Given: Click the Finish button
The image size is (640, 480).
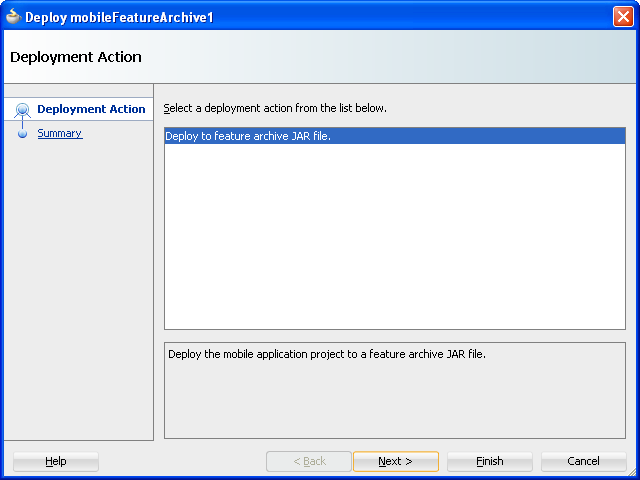Looking at the screenshot, I should [x=490, y=461].
